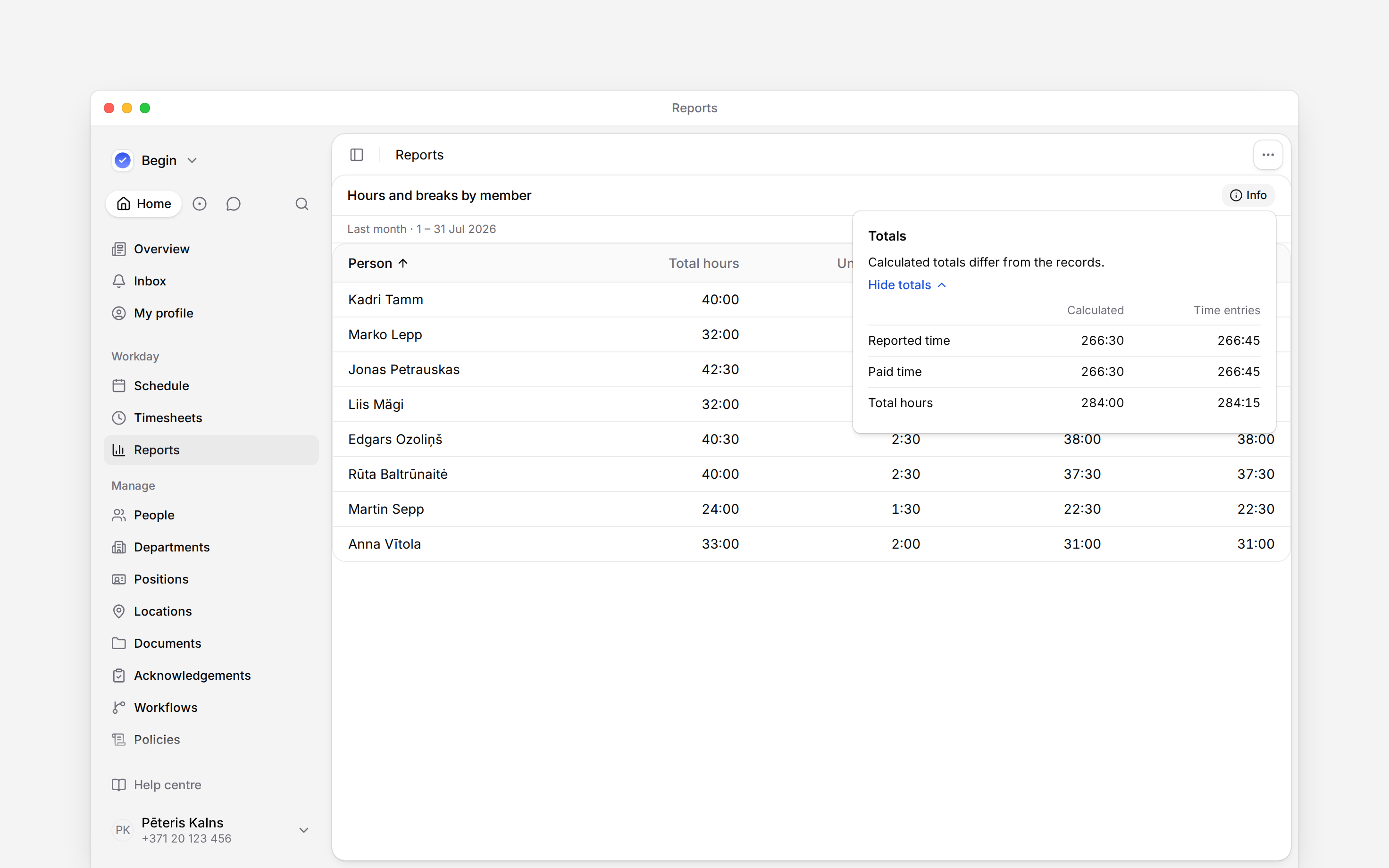
Task: Sort by the Total hours column header
Action: [703, 264]
